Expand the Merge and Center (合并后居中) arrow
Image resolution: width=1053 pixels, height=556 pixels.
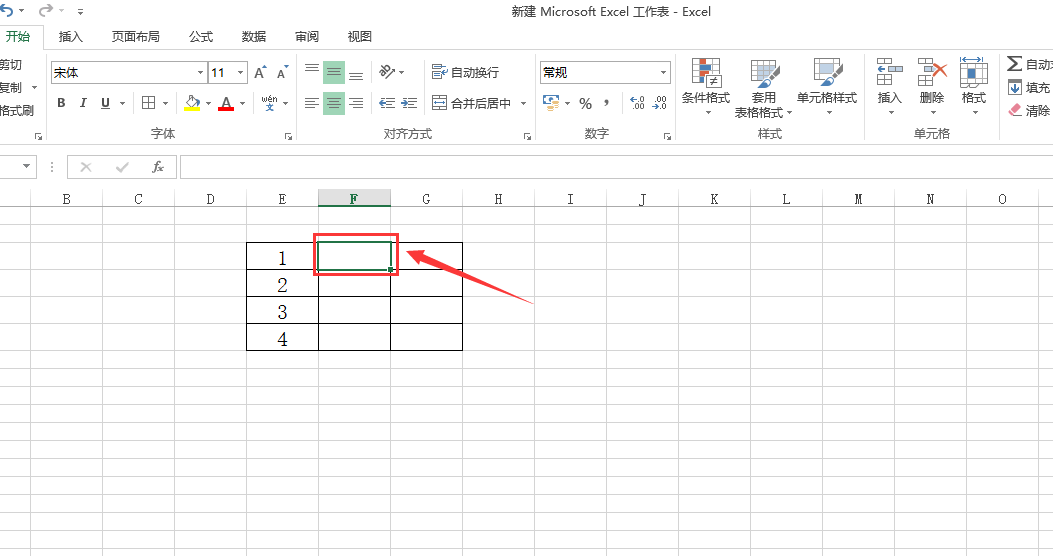523,103
